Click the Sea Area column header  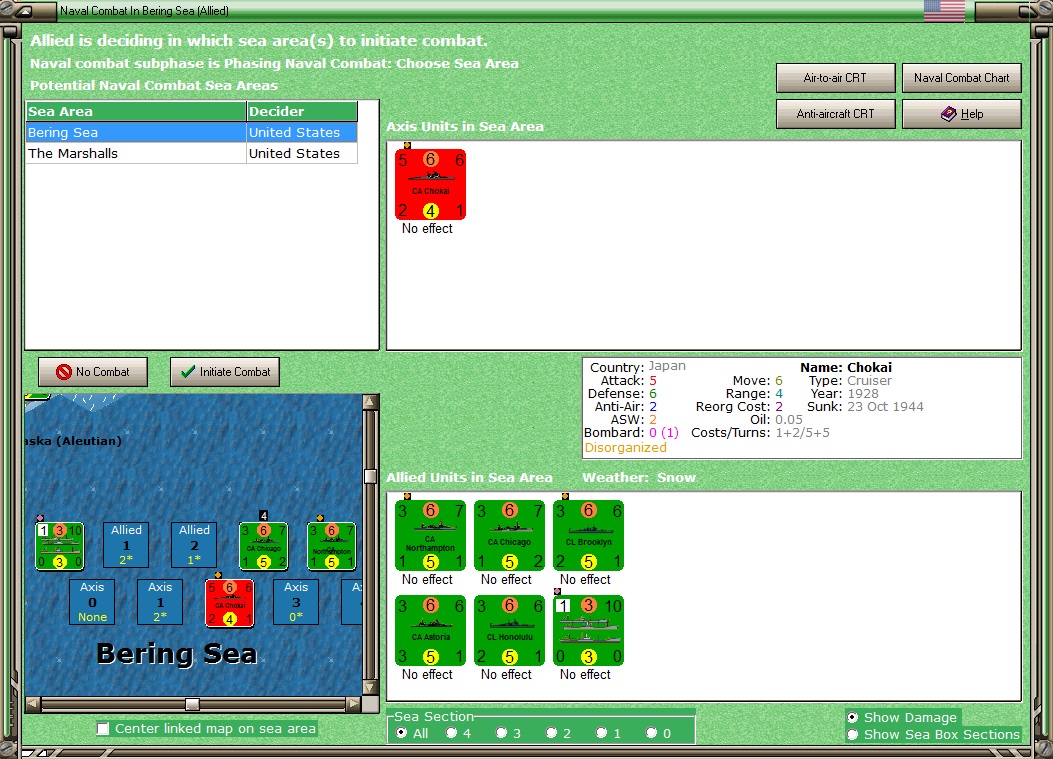point(136,111)
